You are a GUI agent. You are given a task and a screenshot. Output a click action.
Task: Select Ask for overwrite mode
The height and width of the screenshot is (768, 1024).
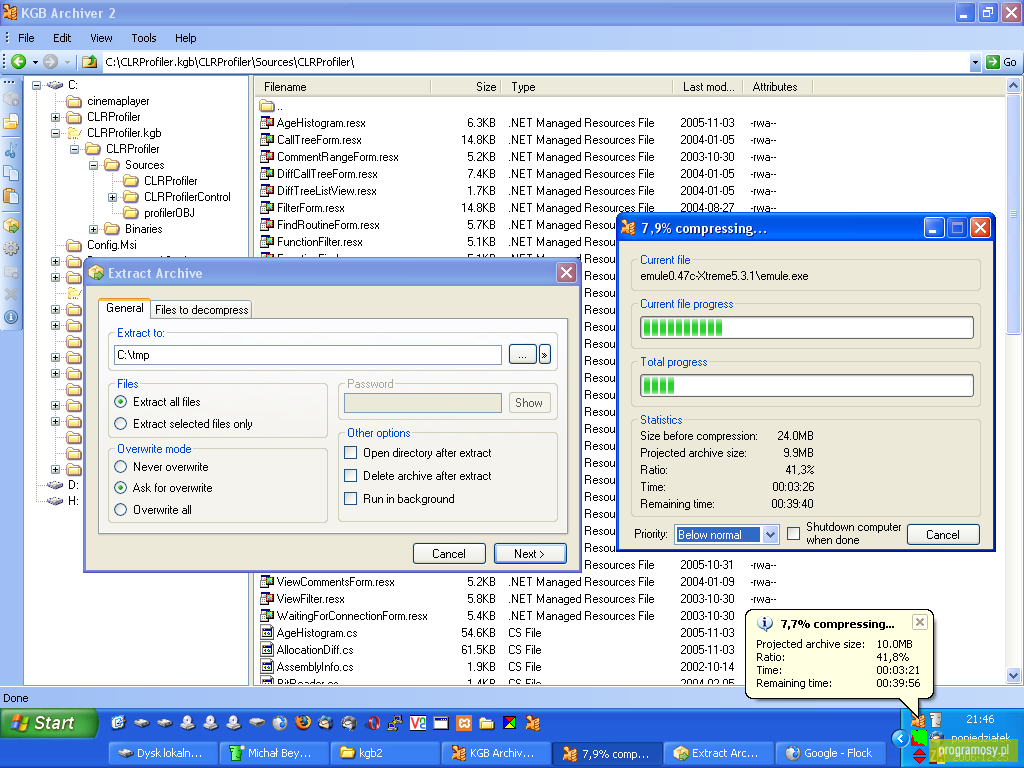click(x=120, y=488)
